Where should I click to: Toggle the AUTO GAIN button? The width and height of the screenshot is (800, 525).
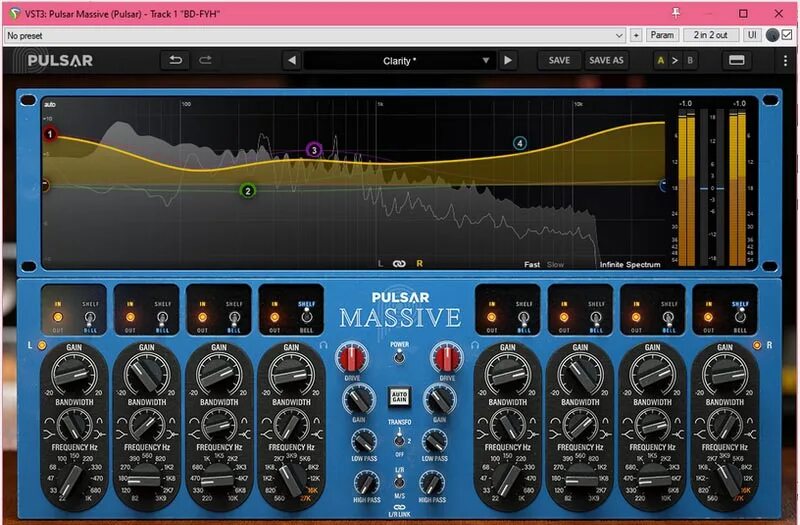tap(399, 396)
